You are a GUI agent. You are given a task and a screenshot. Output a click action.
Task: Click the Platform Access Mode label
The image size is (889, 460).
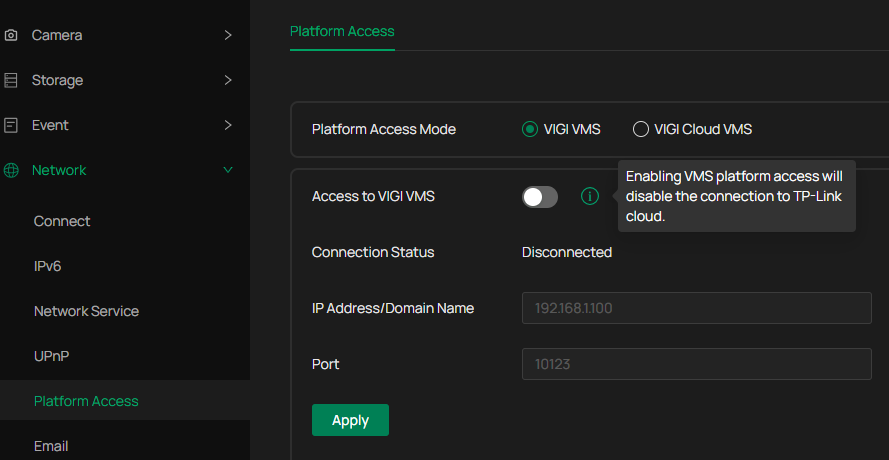[x=384, y=129]
